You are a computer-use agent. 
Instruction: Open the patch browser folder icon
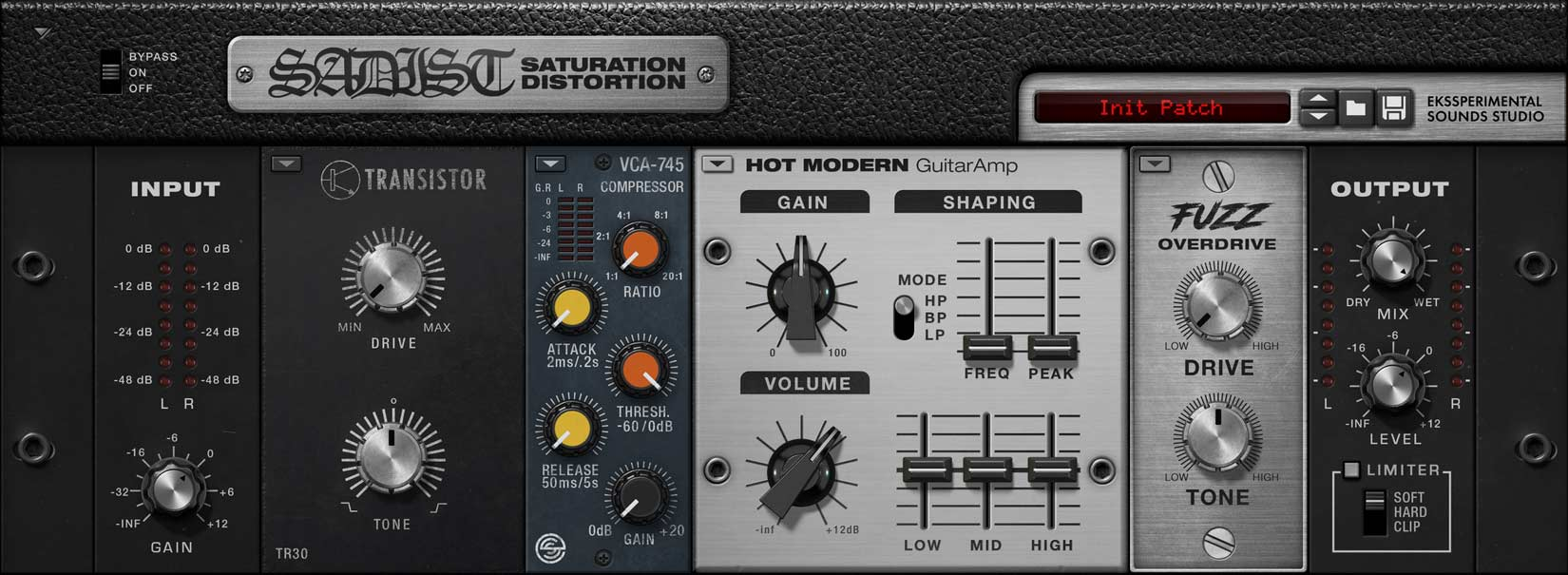click(x=1355, y=107)
